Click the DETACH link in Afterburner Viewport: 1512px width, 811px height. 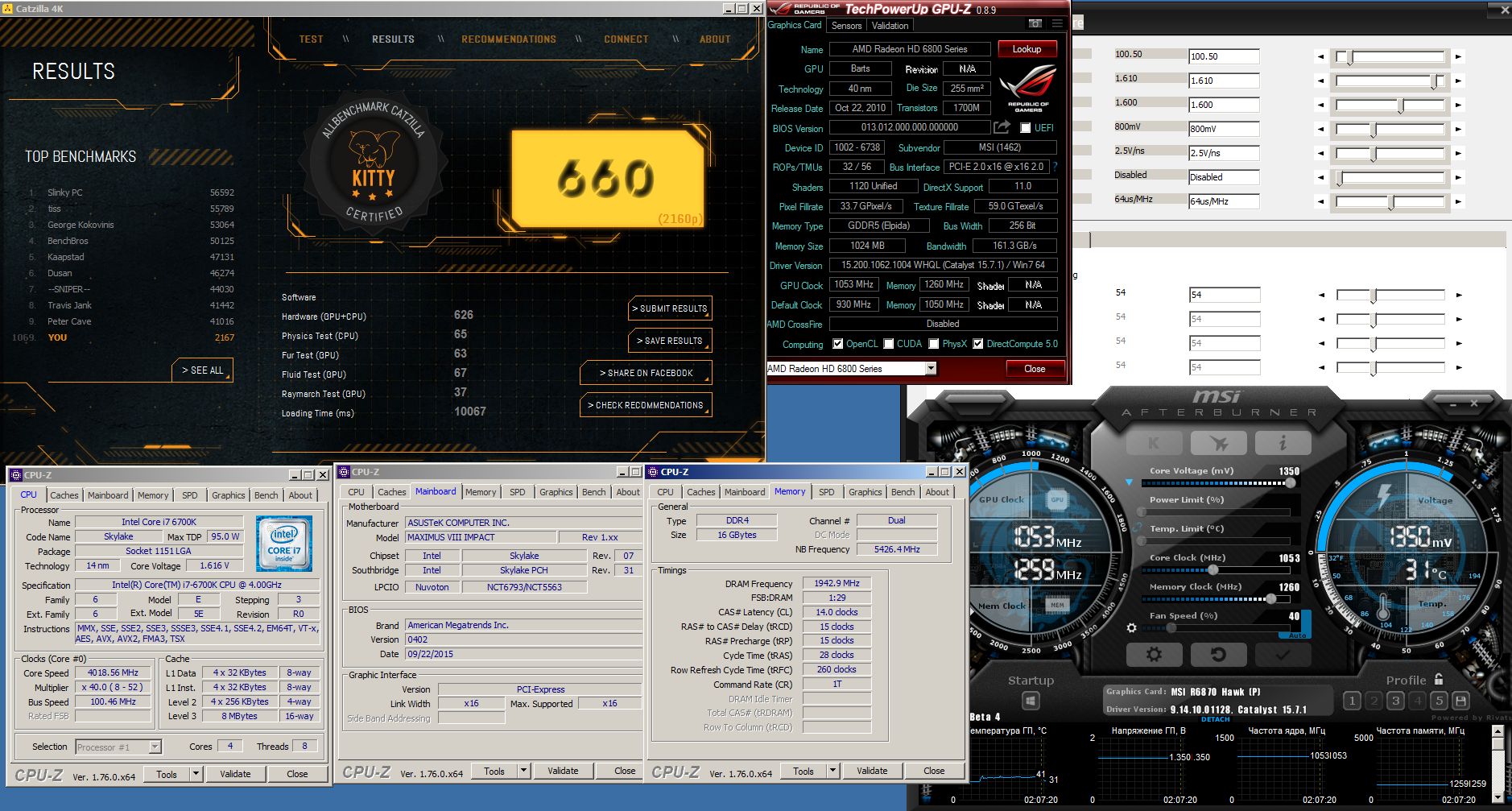coord(1215,719)
